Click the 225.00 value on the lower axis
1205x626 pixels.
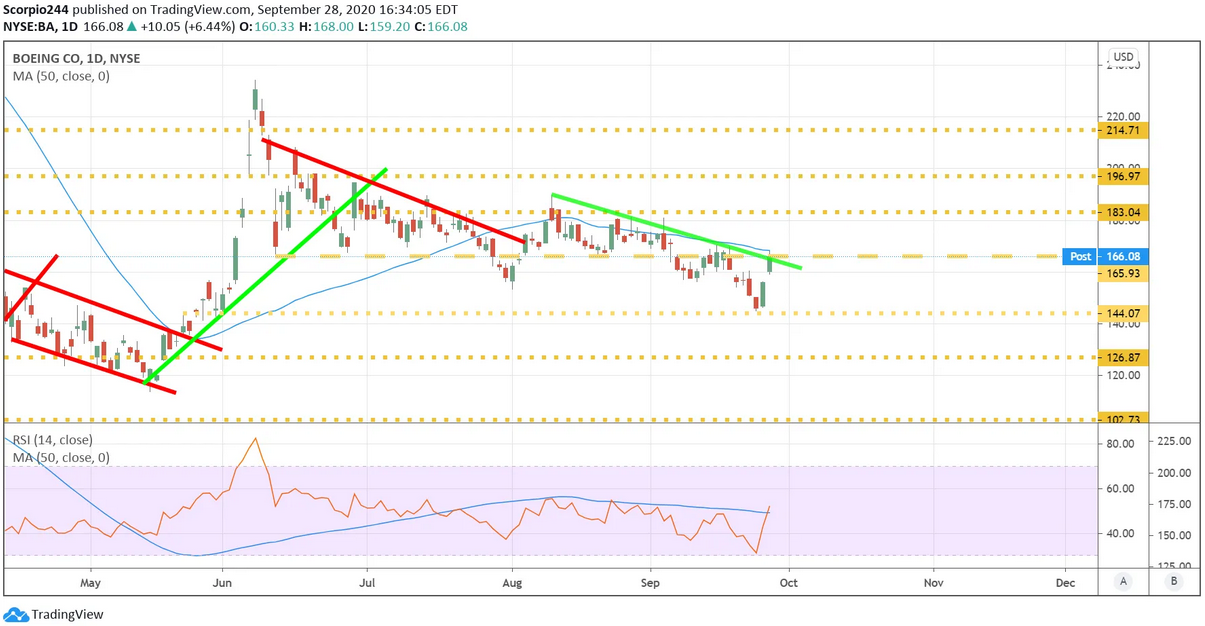1173,441
